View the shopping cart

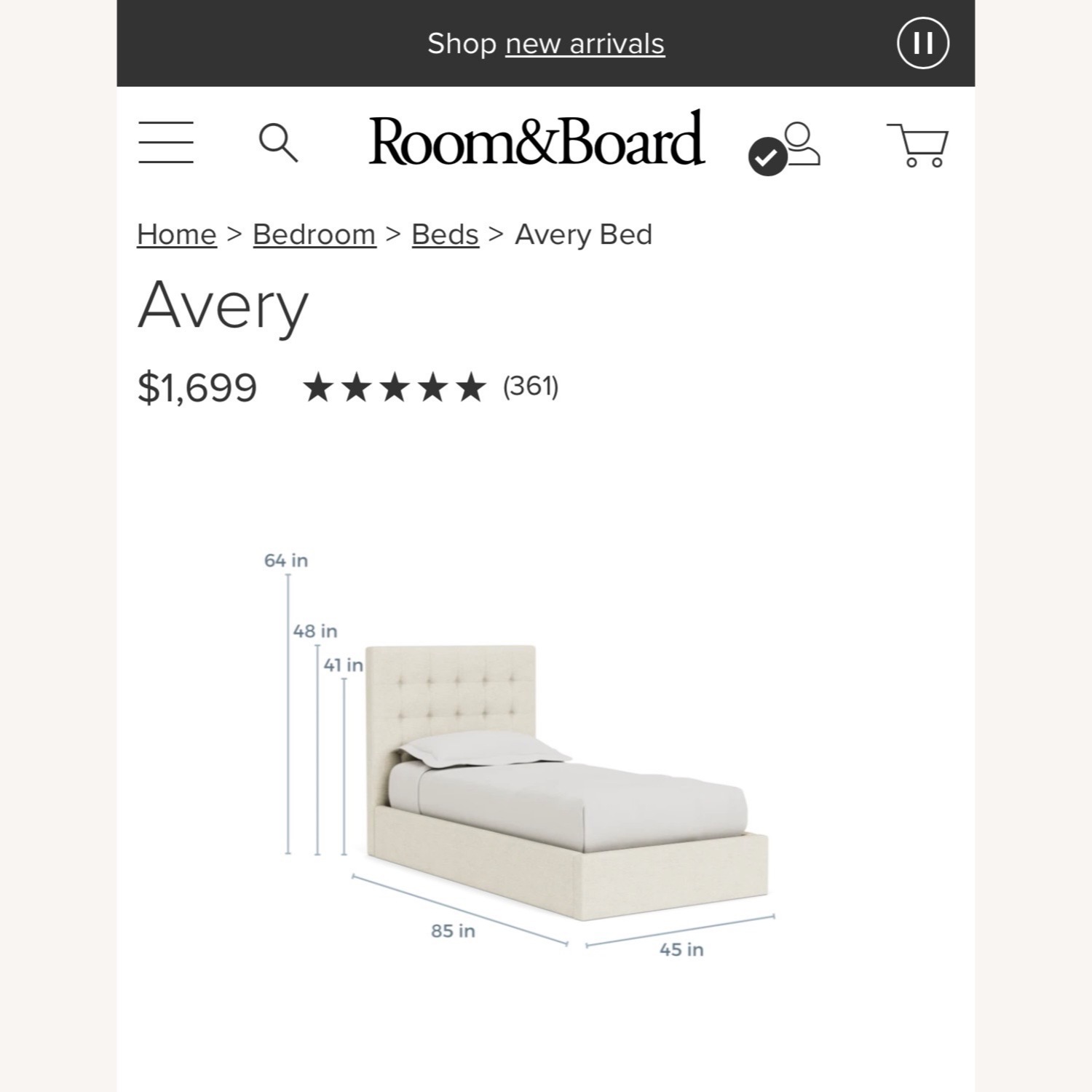click(919, 143)
